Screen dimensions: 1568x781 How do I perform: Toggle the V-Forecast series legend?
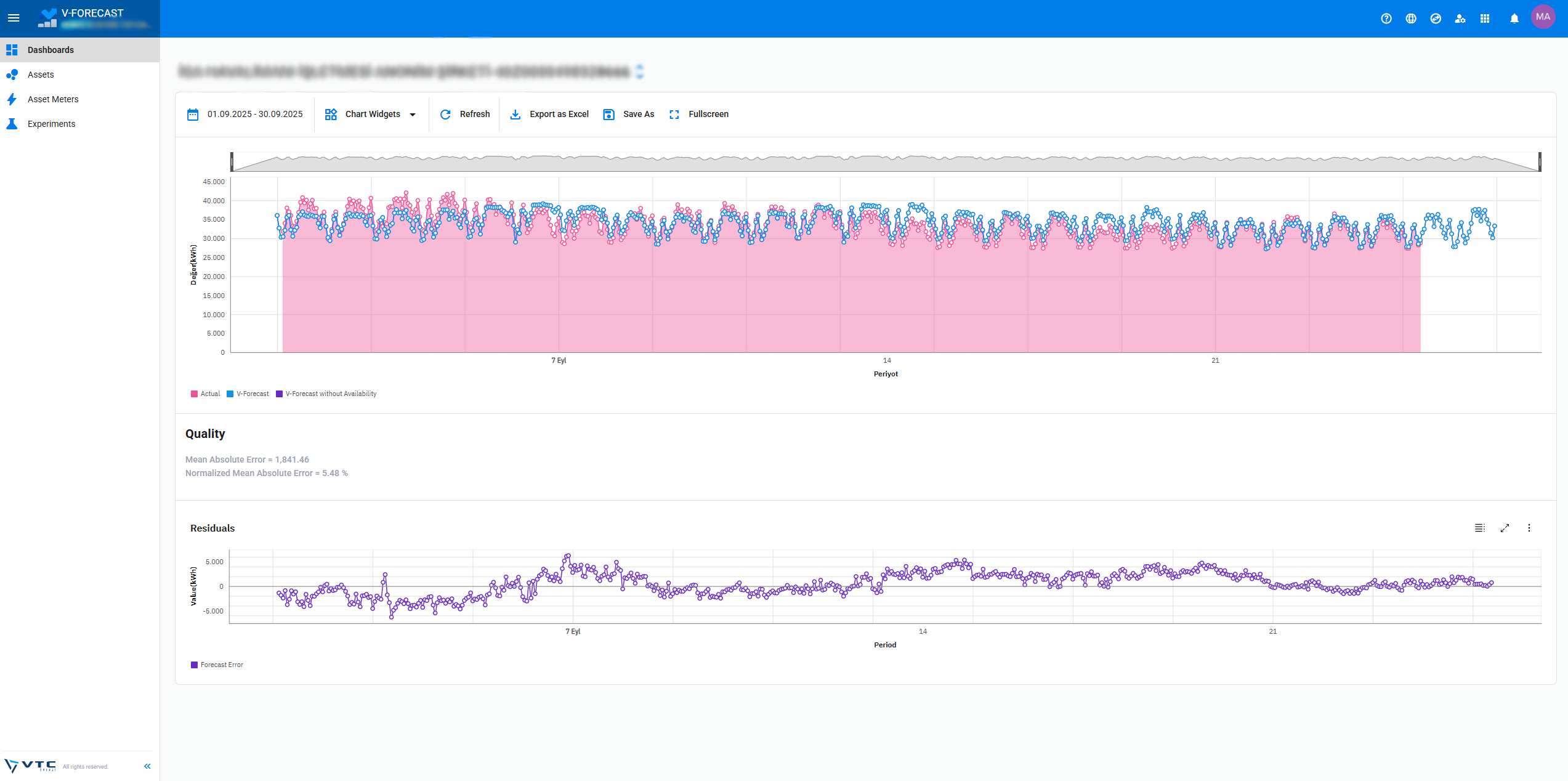[248, 394]
